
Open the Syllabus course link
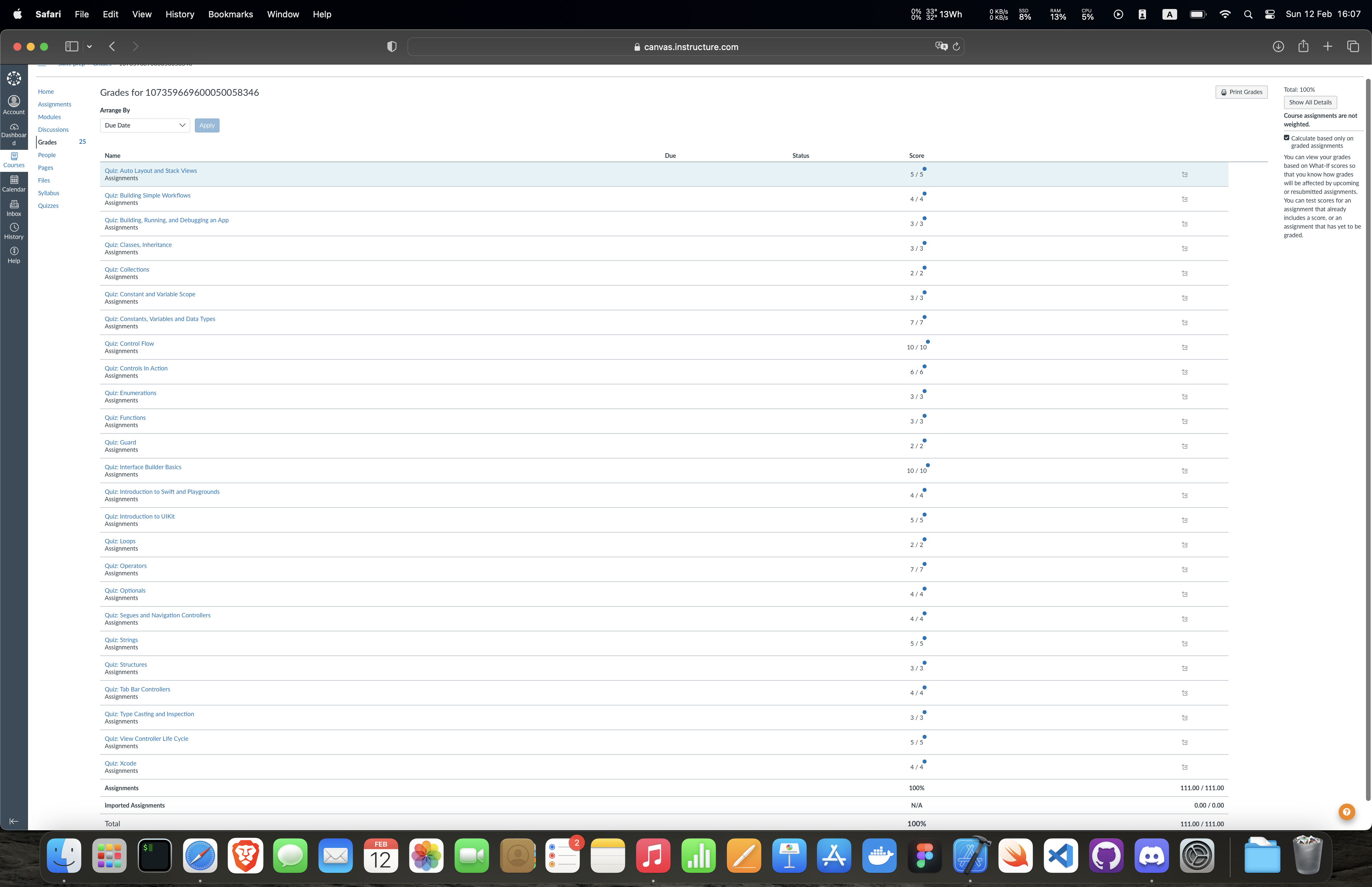point(48,193)
